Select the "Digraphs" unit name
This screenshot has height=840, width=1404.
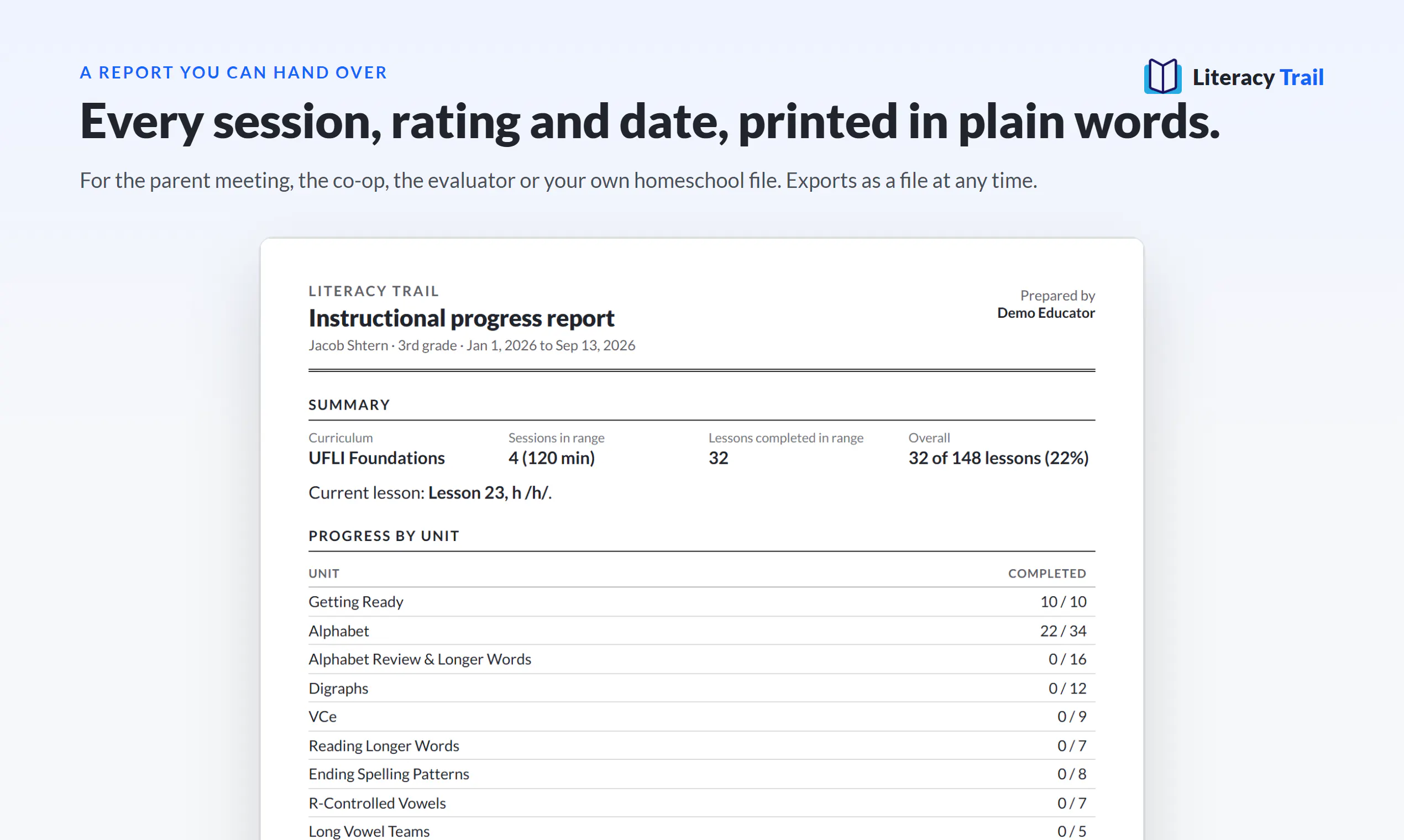[x=338, y=688]
